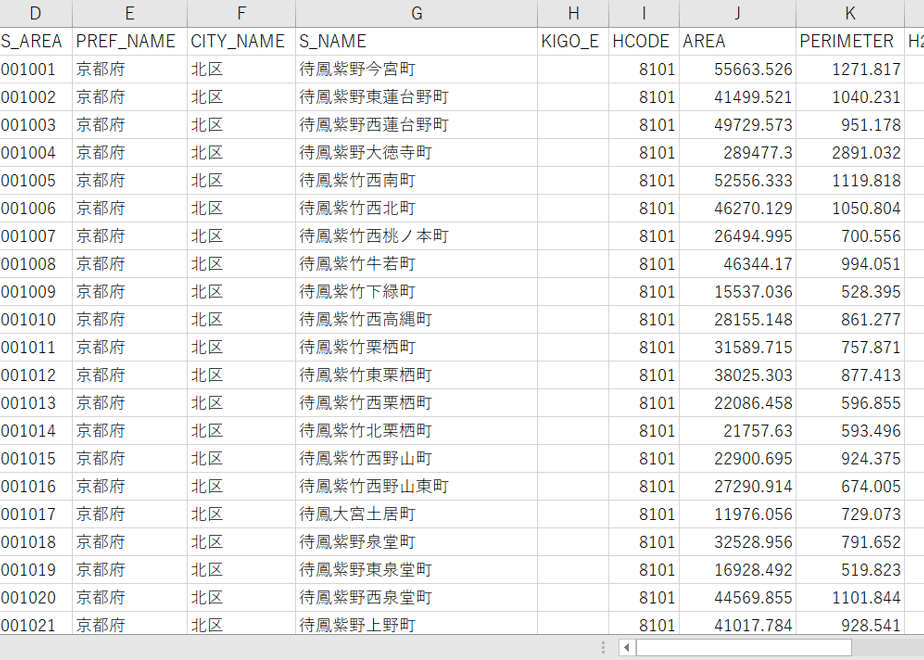Click AREA value 44569.855

pos(738,598)
